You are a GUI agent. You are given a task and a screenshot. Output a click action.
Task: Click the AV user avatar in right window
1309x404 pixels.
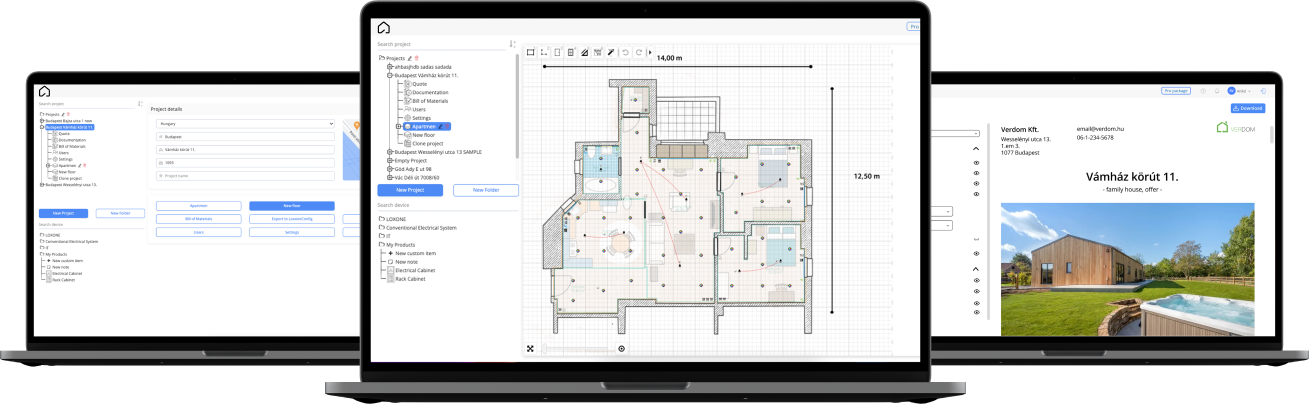[x=1232, y=90]
